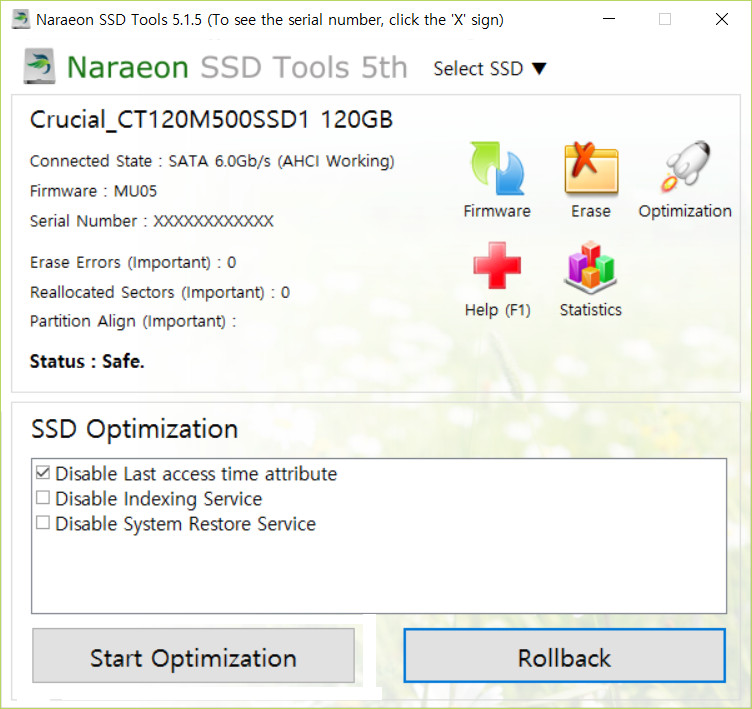Open the Optimization rocket icon

tap(685, 167)
